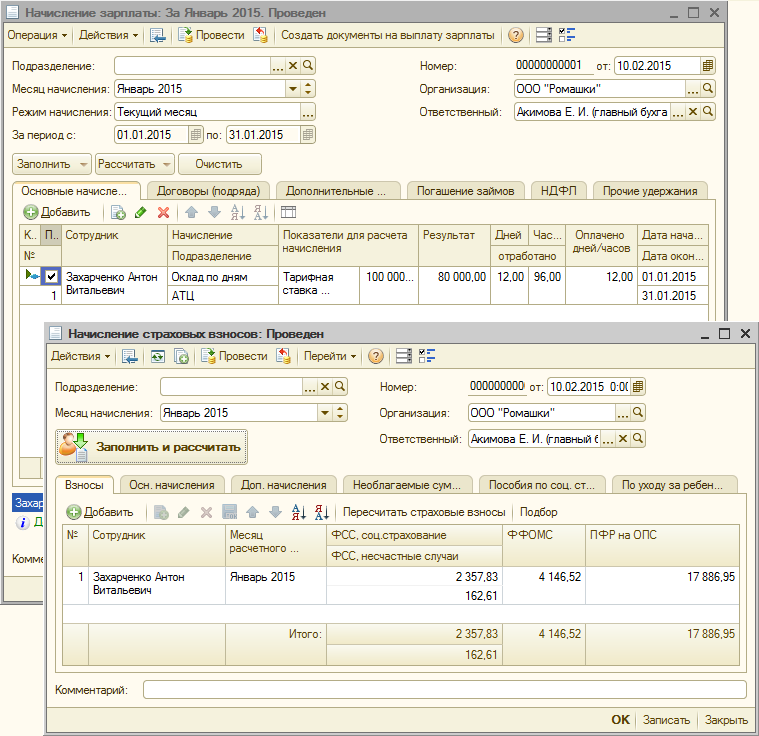Open the Необлагаемые сум... tab

point(409,485)
